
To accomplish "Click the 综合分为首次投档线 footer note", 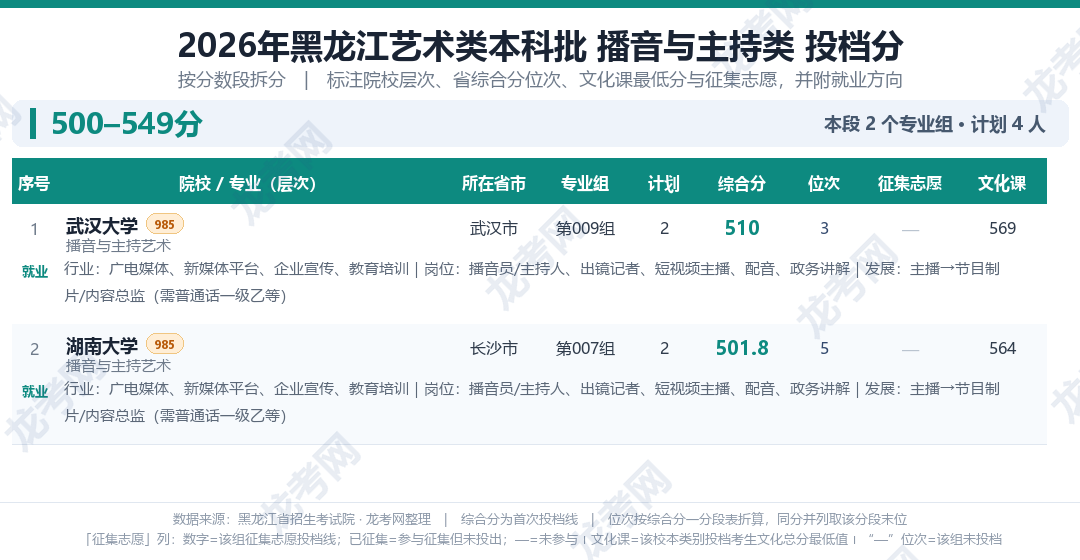I will [x=519, y=519].
